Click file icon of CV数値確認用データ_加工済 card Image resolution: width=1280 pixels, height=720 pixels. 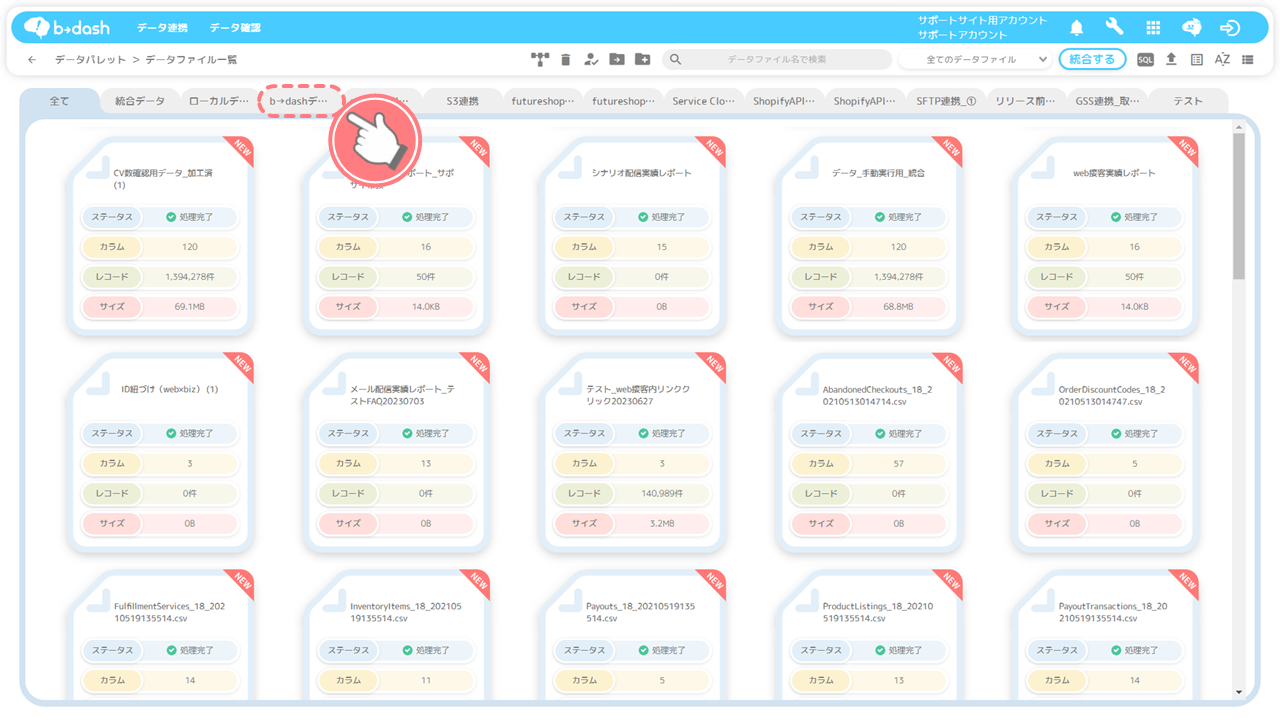pyautogui.click(x=97, y=168)
